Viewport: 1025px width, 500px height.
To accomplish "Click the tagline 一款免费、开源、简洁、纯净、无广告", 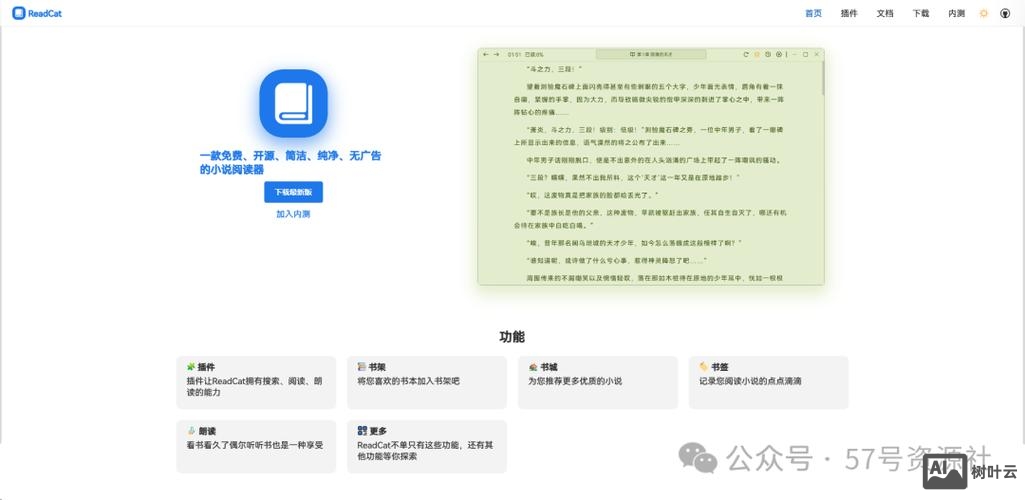I will [290, 156].
